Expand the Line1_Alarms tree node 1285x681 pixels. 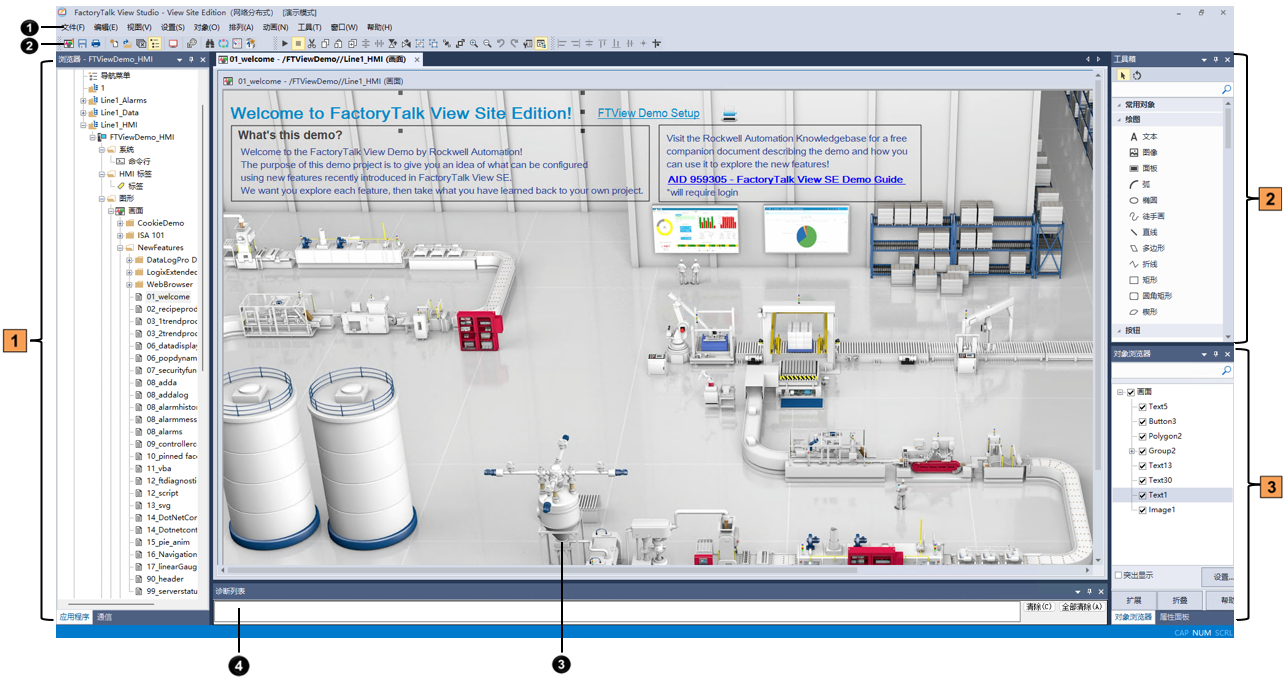[83, 100]
